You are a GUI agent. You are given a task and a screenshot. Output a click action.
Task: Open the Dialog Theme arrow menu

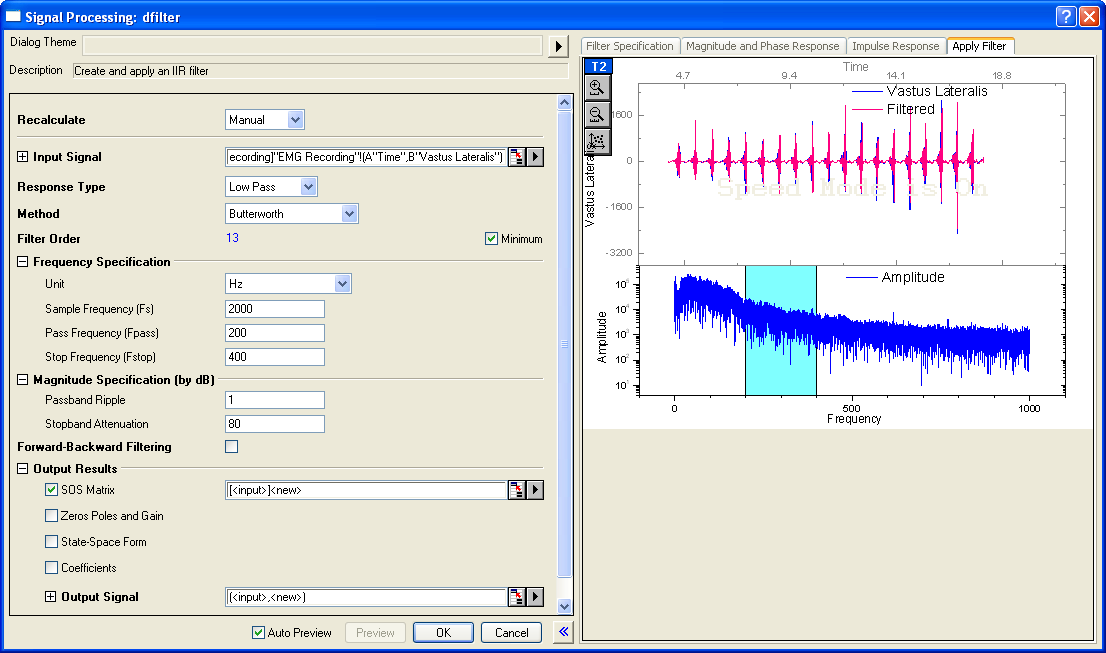[x=559, y=46]
